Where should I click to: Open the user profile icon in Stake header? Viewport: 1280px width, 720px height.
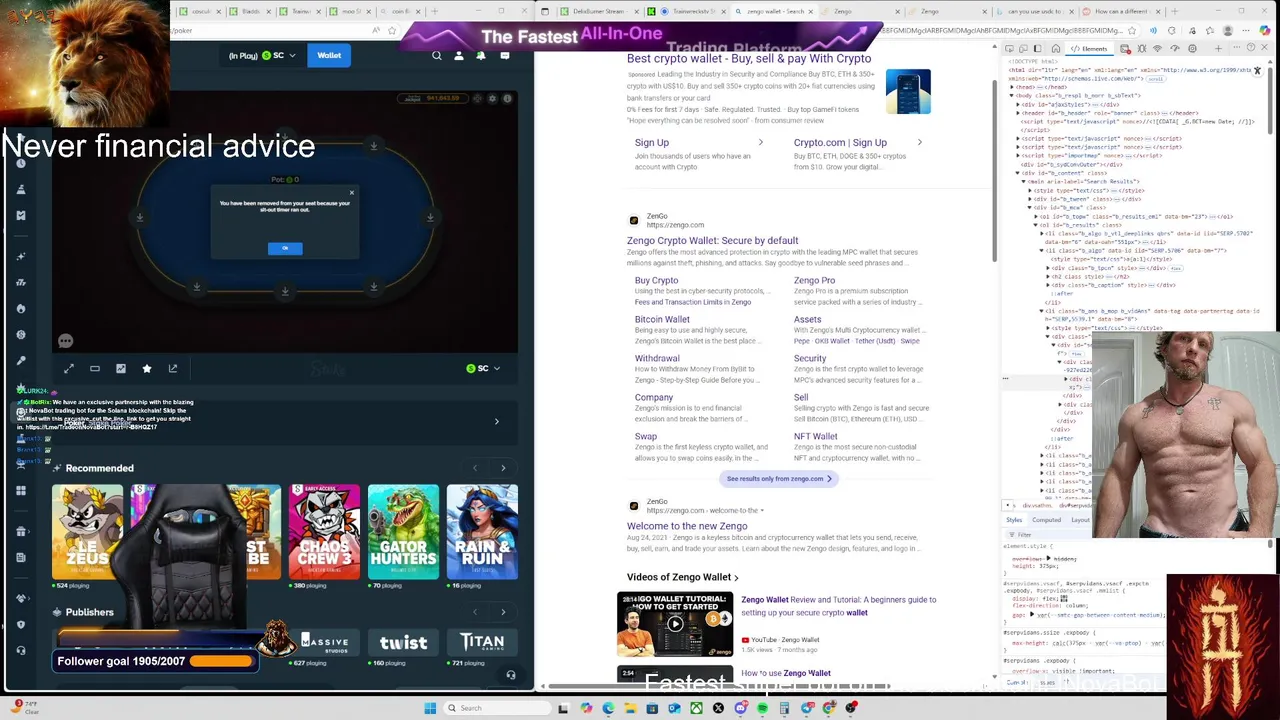tap(459, 56)
